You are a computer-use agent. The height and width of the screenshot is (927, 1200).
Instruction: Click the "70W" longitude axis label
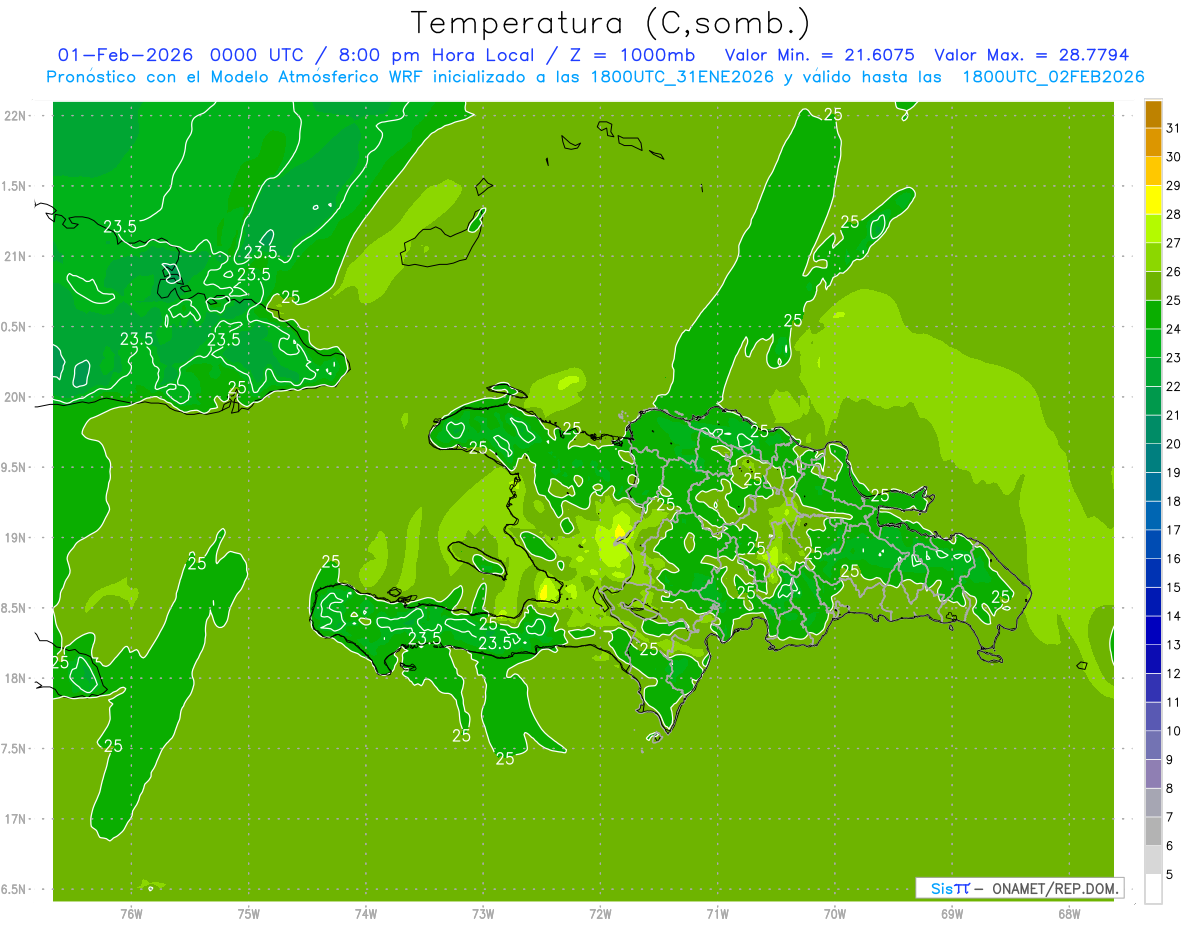point(834,914)
